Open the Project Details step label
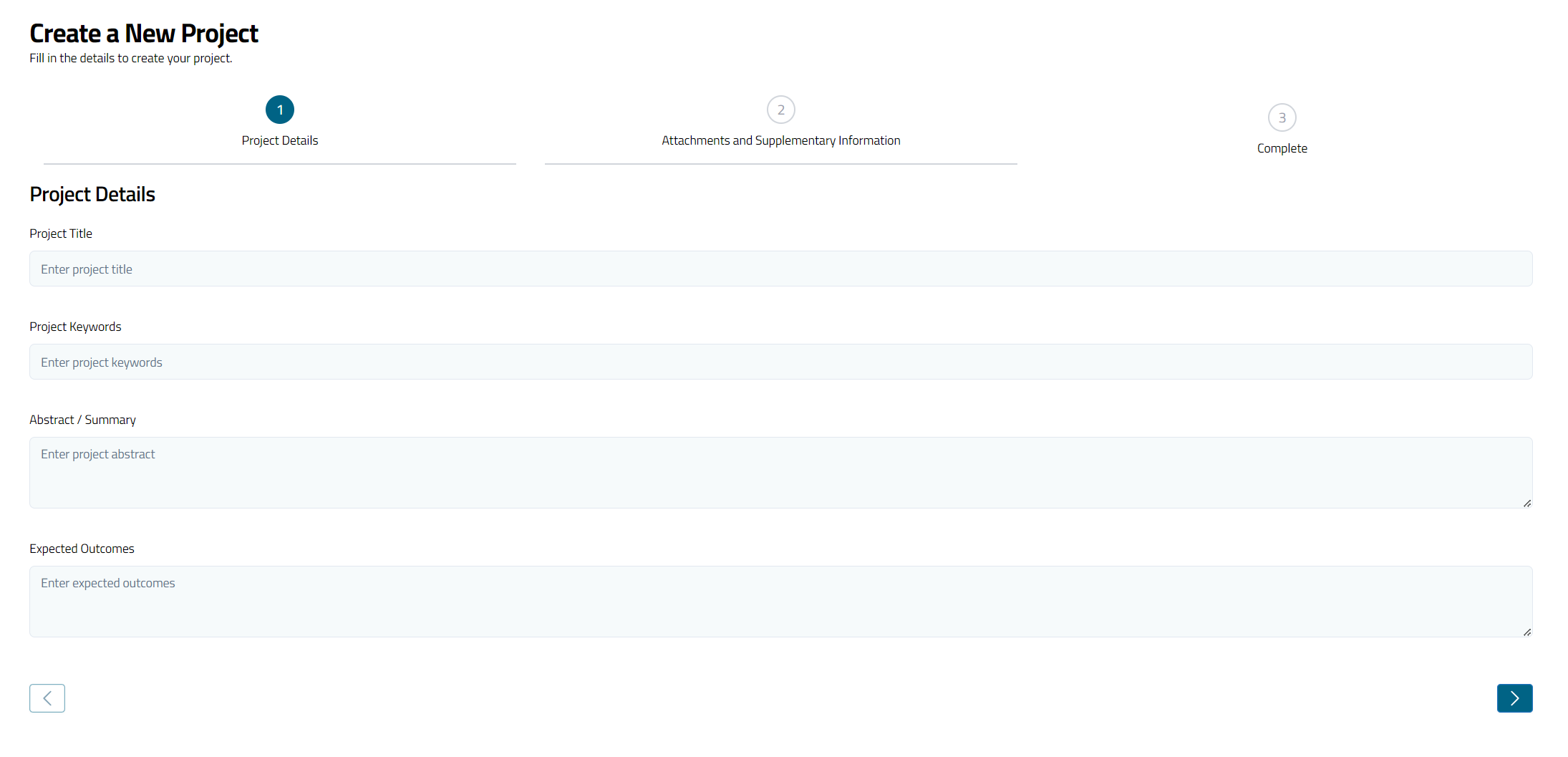 click(280, 140)
